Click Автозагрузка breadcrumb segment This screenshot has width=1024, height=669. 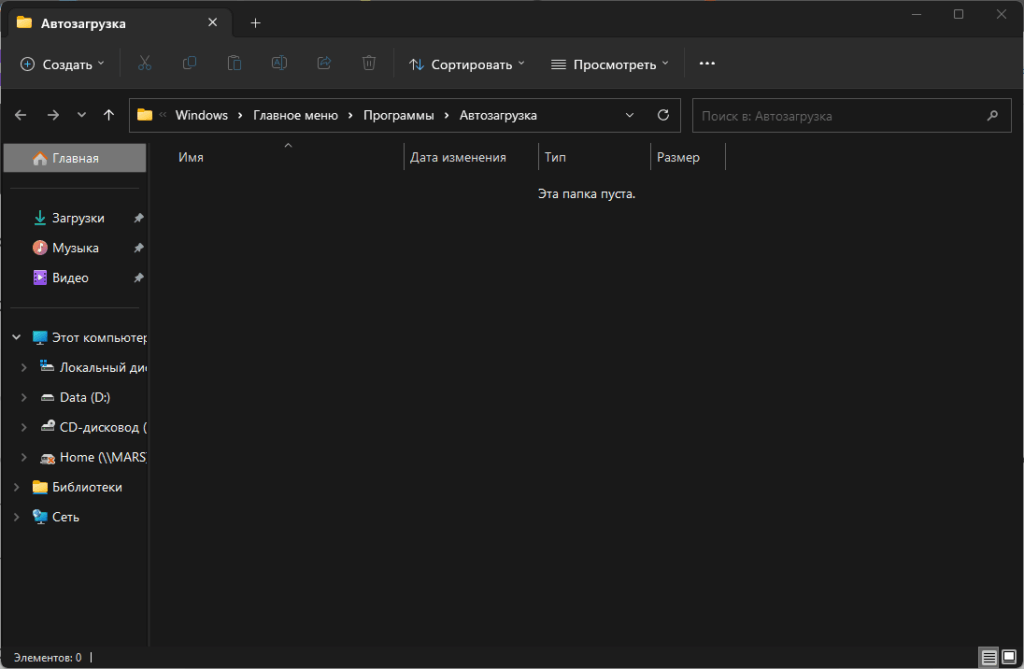[x=498, y=116]
